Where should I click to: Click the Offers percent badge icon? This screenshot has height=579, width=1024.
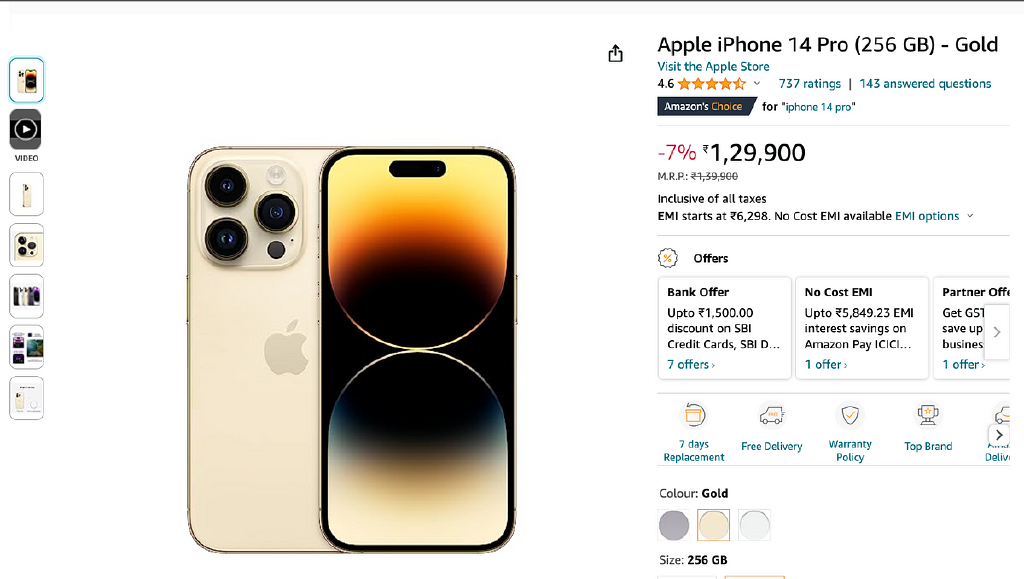click(x=668, y=258)
